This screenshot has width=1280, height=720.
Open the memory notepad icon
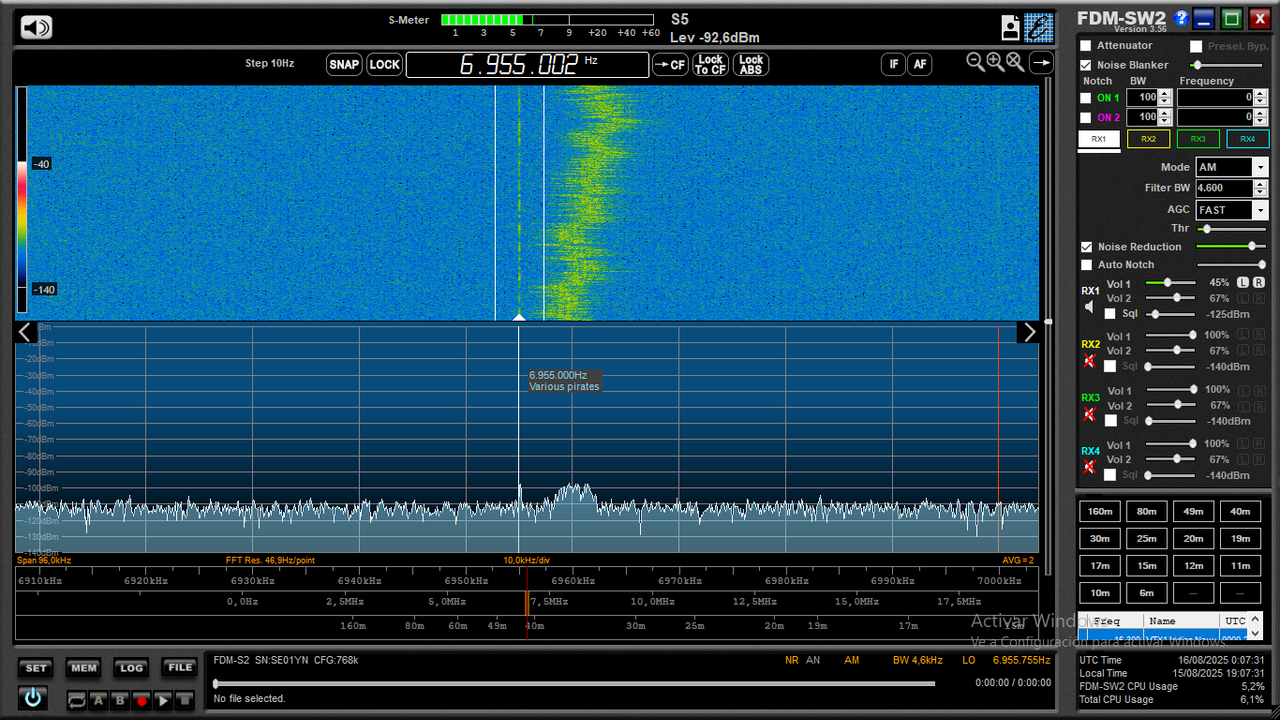pos(1011,27)
